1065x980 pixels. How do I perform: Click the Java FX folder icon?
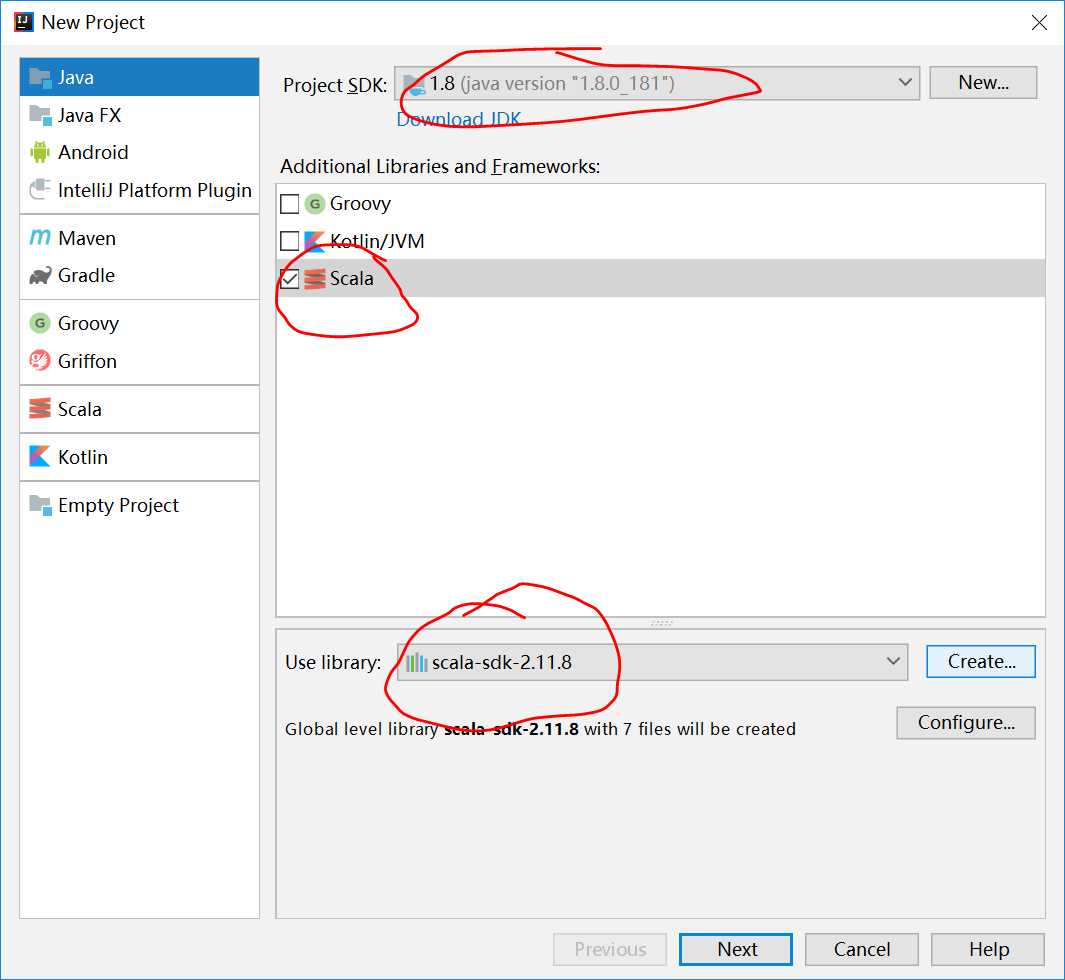[40, 115]
